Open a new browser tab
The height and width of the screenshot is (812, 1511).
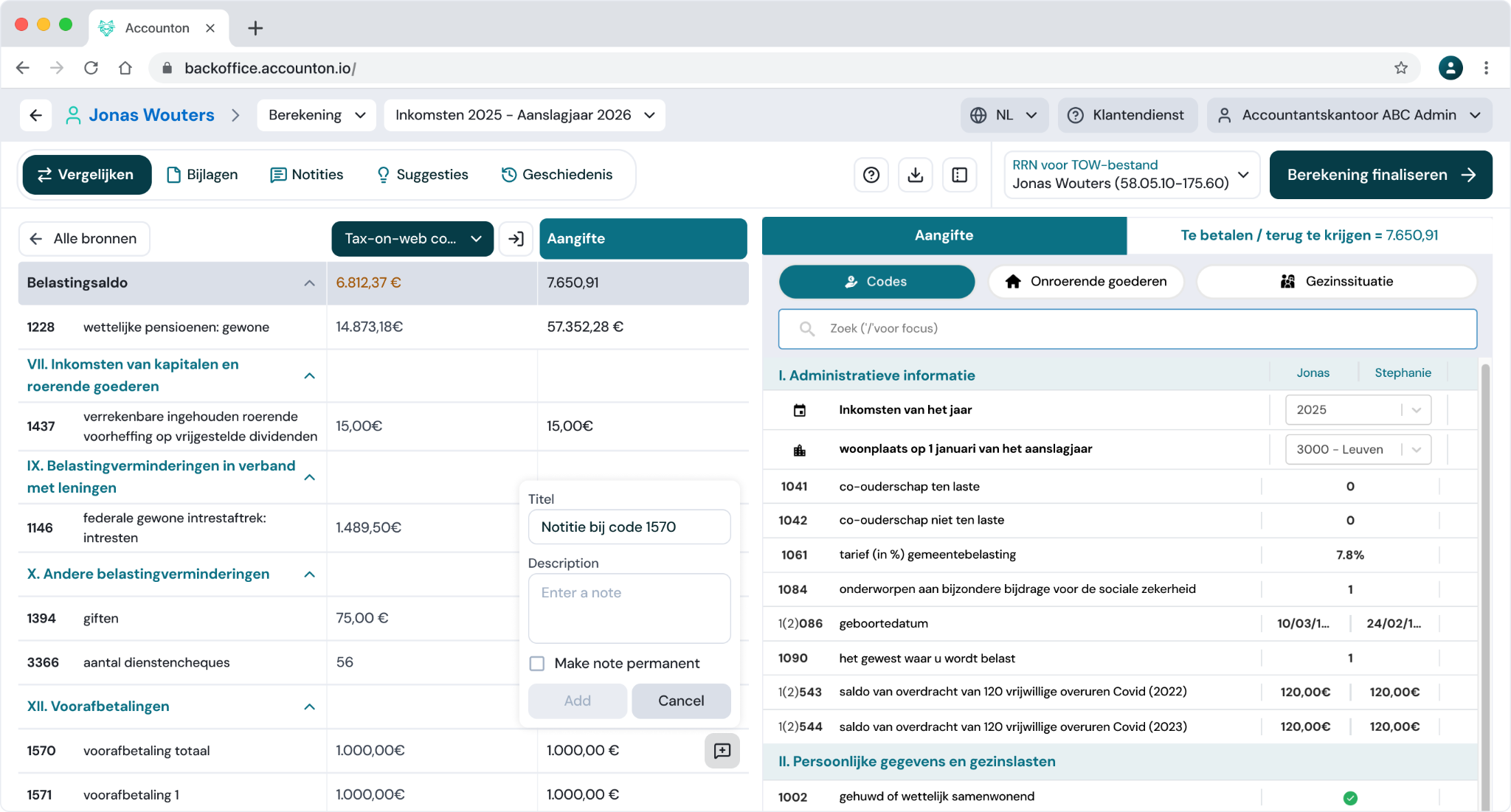(255, 28)
